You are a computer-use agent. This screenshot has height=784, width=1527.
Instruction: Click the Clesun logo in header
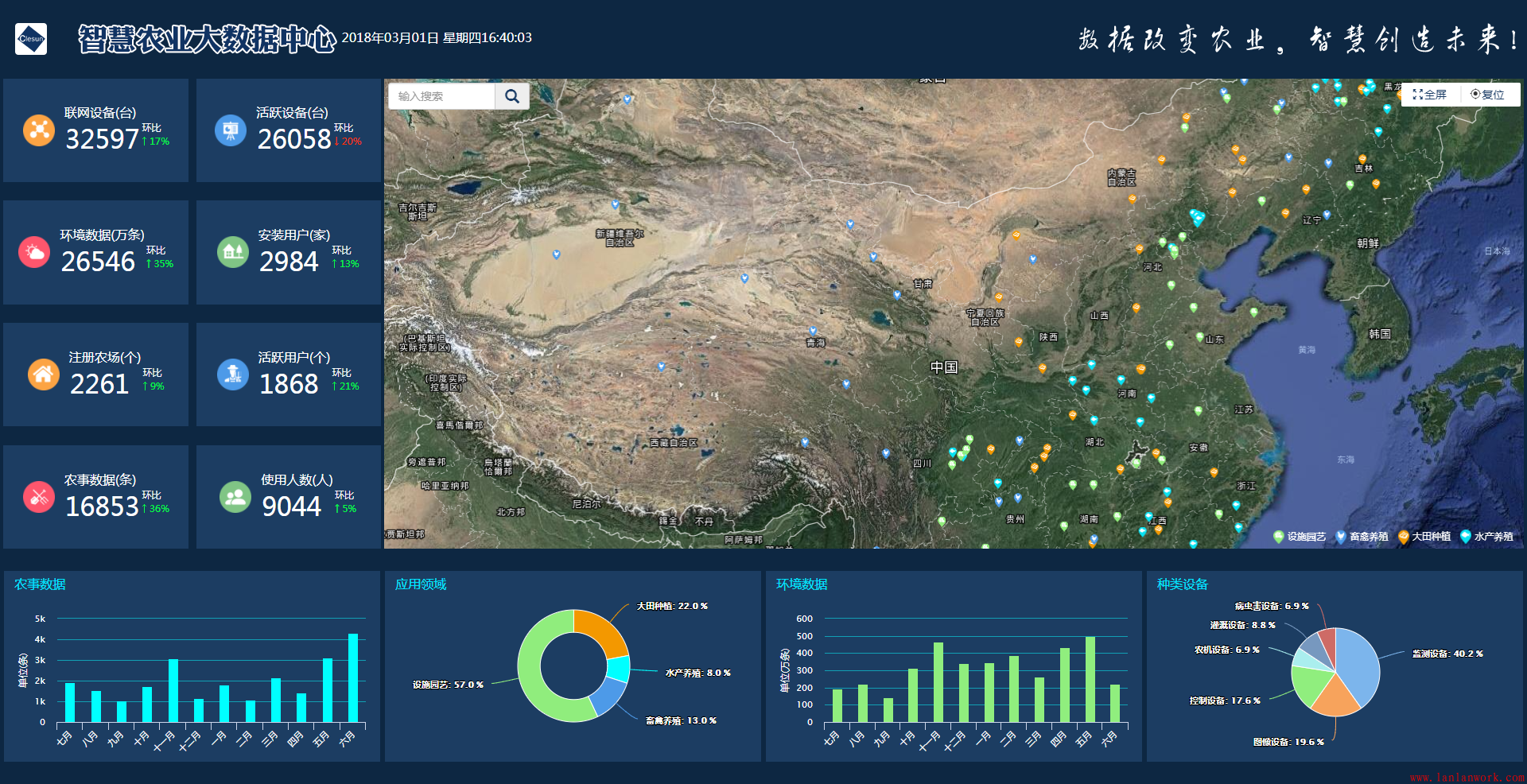coord(31,38)
